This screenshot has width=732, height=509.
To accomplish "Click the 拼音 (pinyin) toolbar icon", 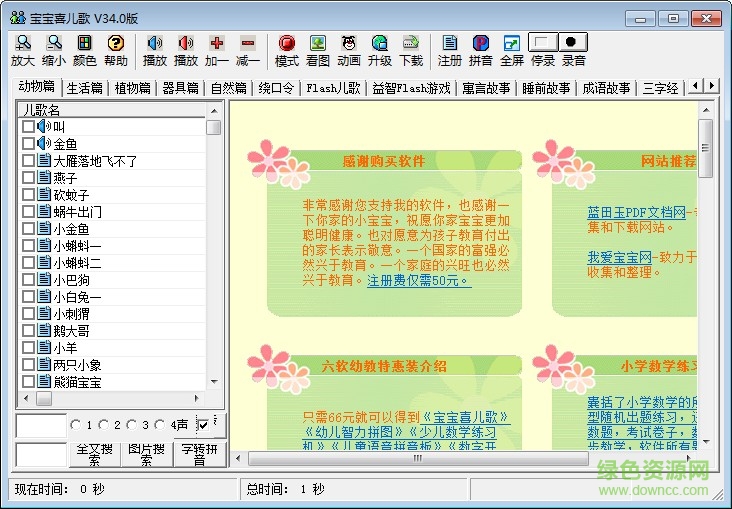I will point(481,44).
